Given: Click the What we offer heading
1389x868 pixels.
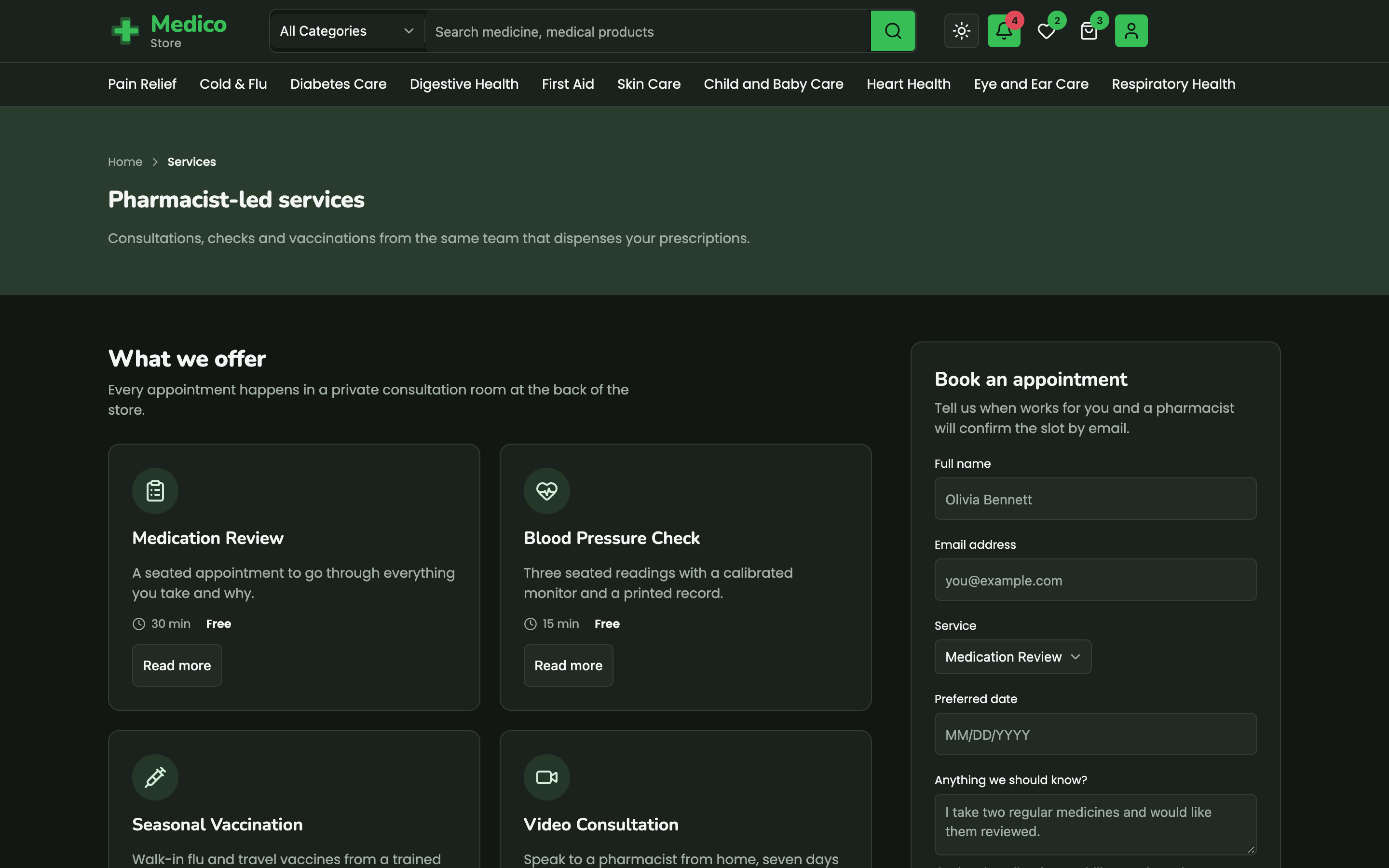Looking at the screenshot, I should [x=187, y=359].
